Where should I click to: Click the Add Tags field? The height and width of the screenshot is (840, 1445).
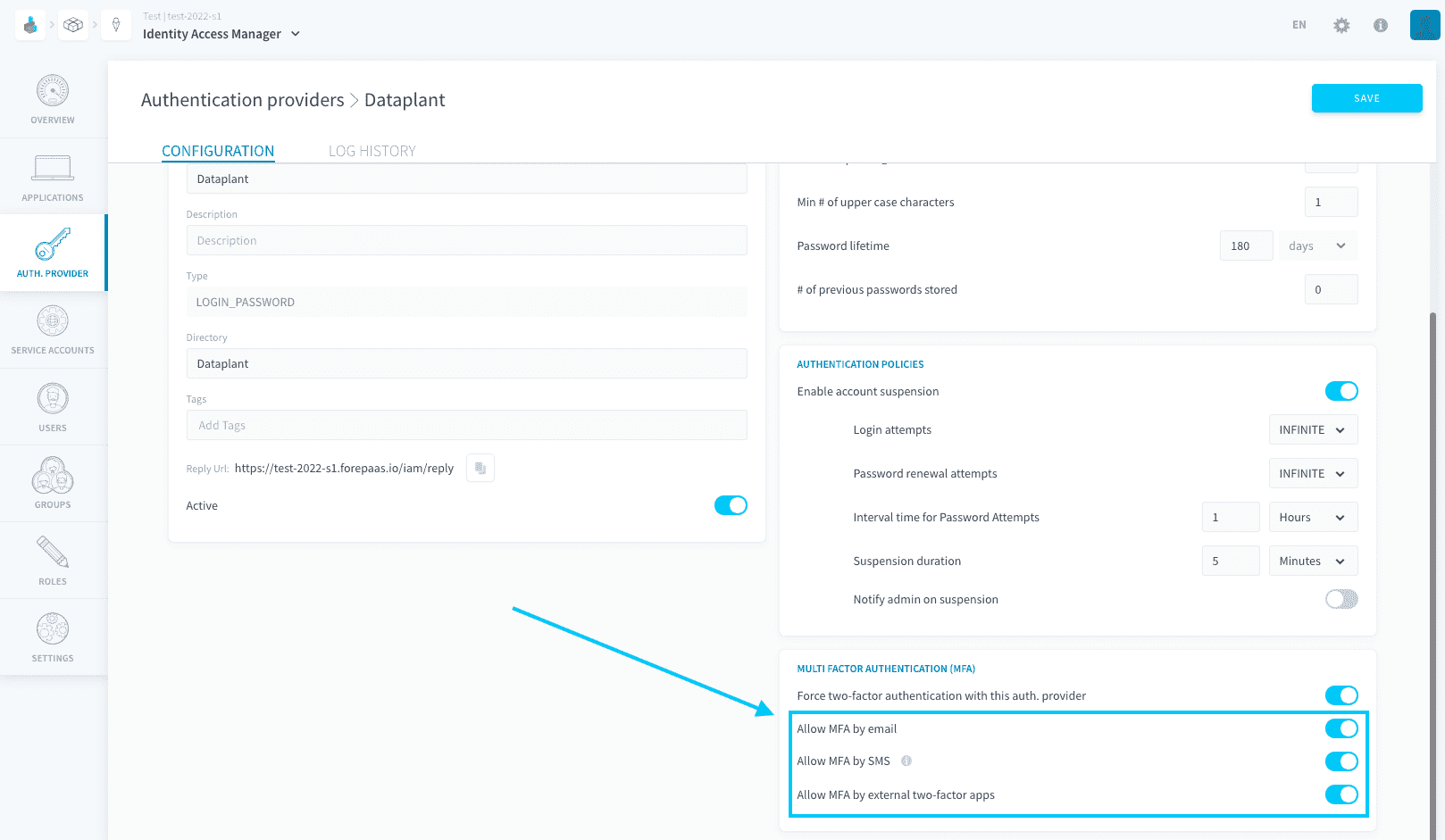(x=466, y=425)
